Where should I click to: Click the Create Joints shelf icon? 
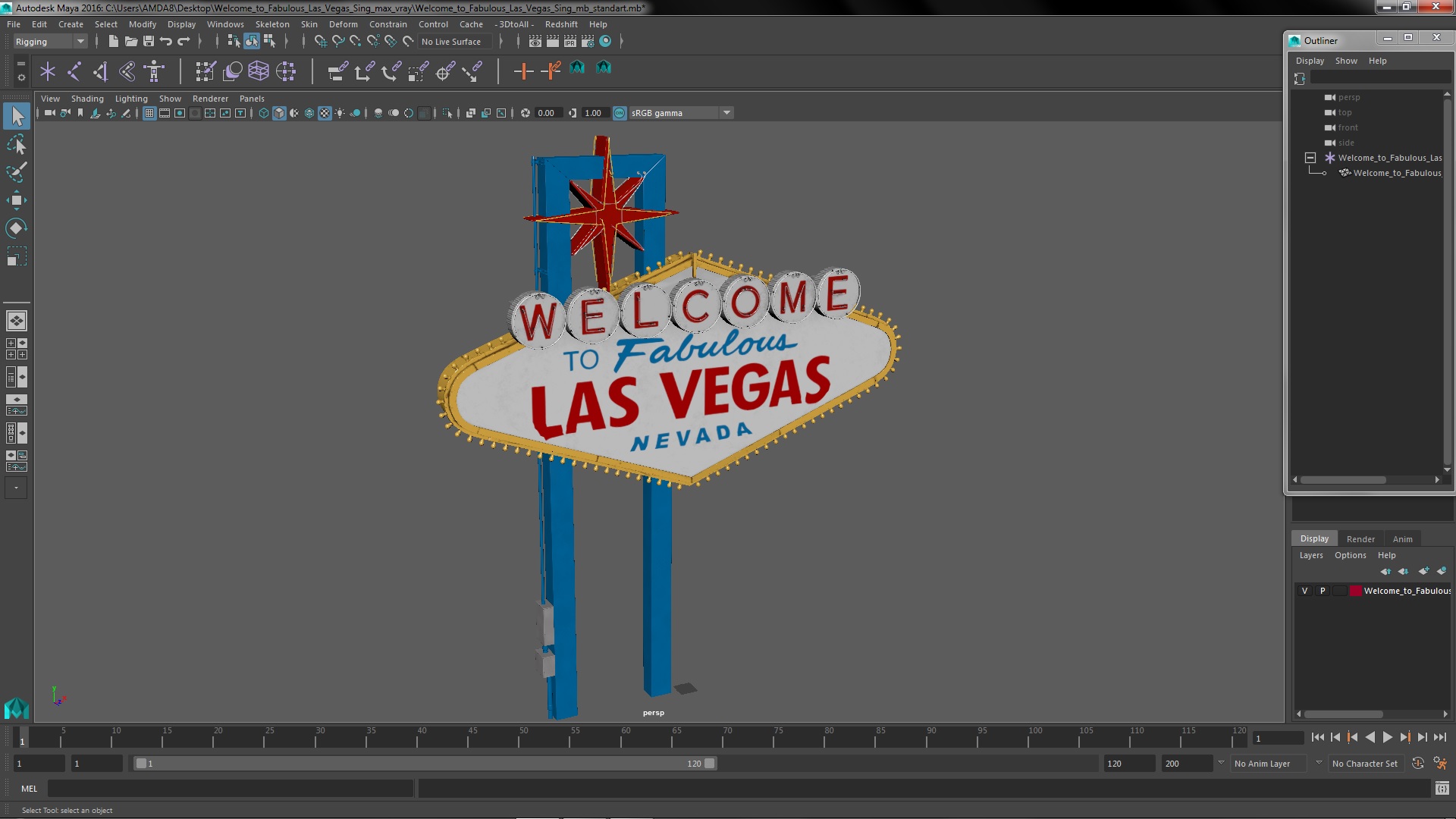point(74,71)
